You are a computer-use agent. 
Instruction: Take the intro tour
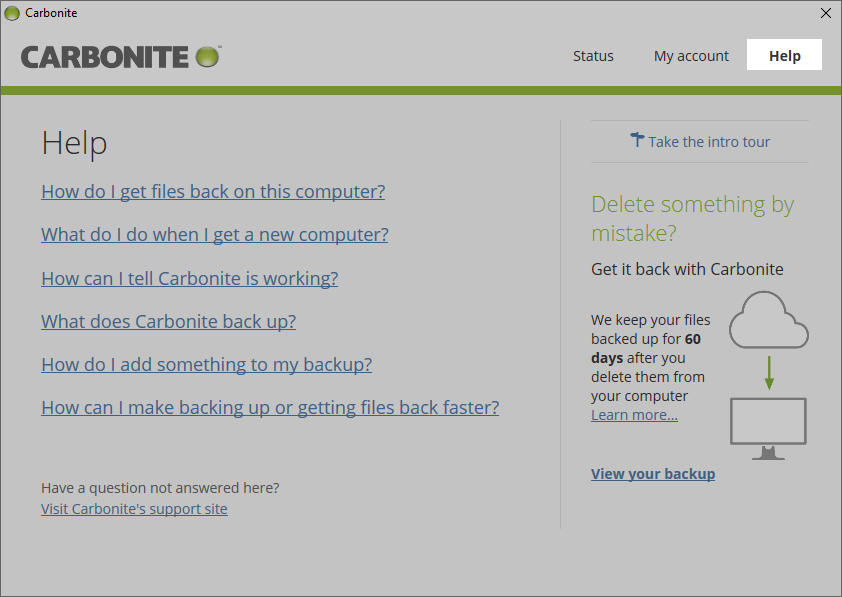709,142
